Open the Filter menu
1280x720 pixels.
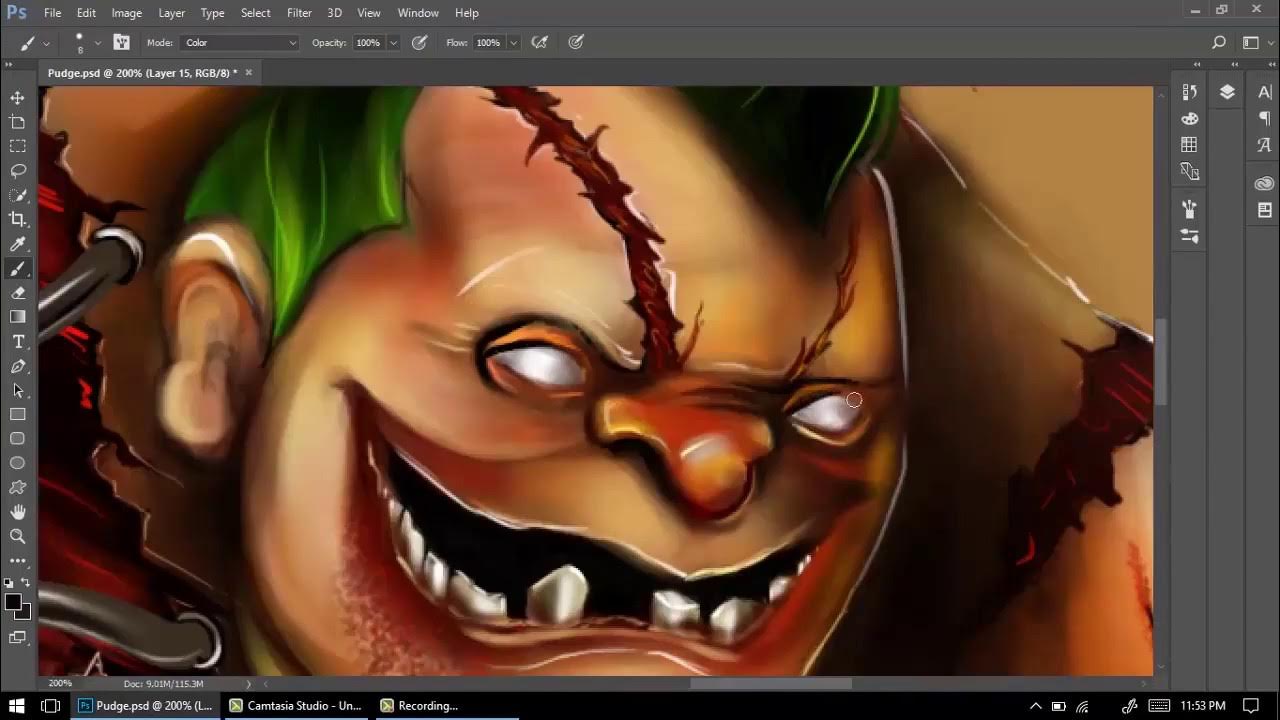[x=299, y=13]
